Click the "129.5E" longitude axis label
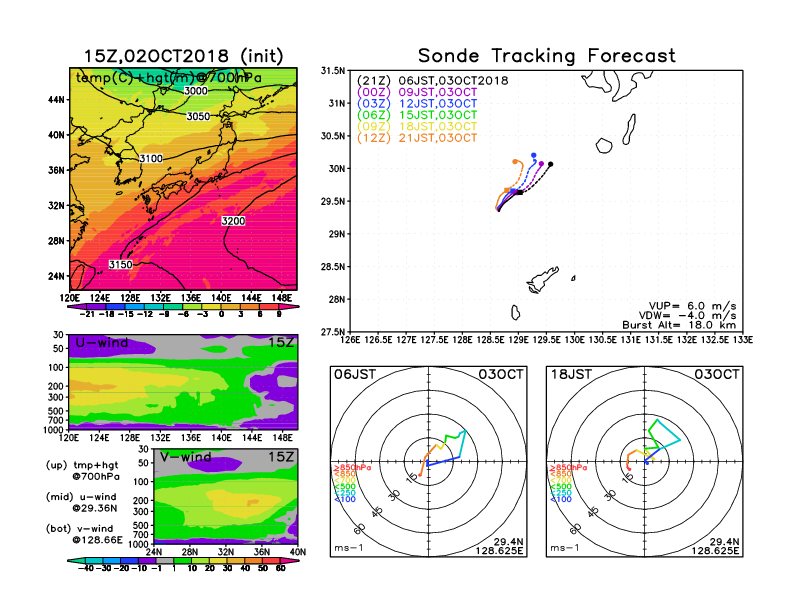Image resolution: width=792 pixels, height=612 pixels. (547, 340)
